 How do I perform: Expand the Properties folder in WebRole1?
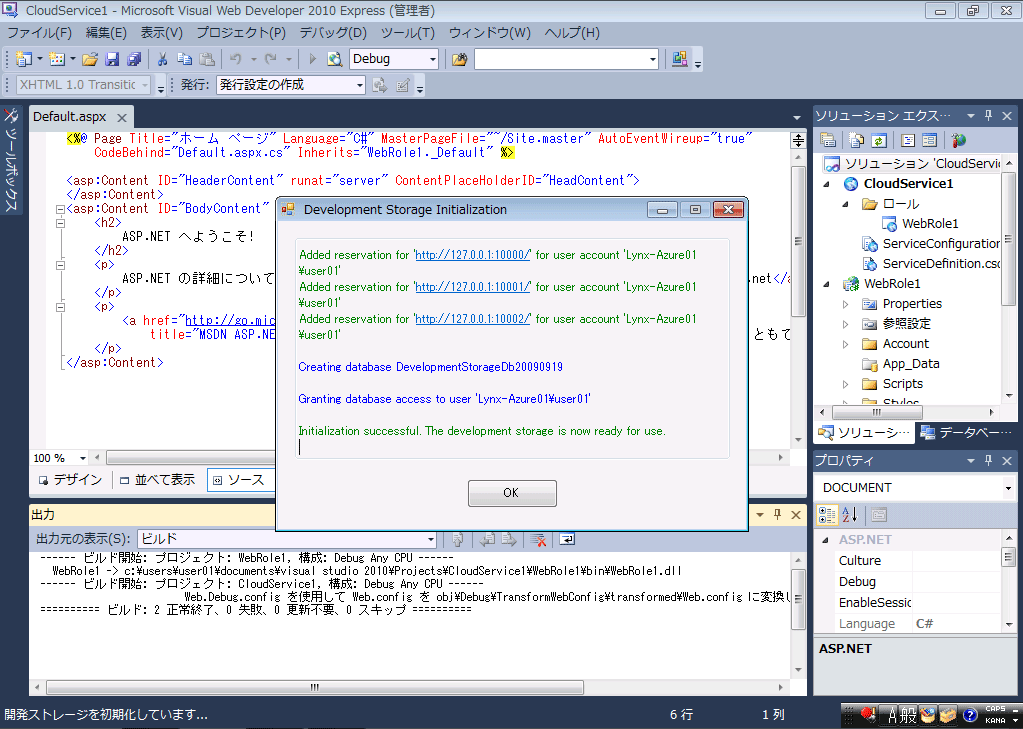pyautogui.click(x=846, y=304)
